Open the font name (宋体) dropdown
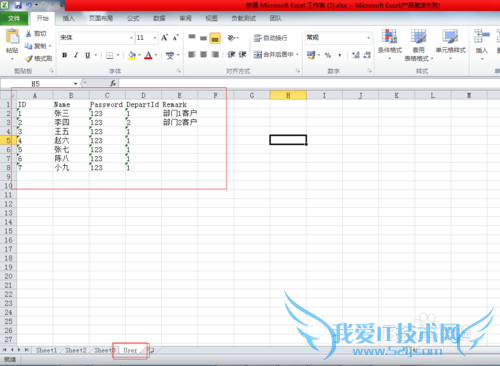 click(131, 38)
